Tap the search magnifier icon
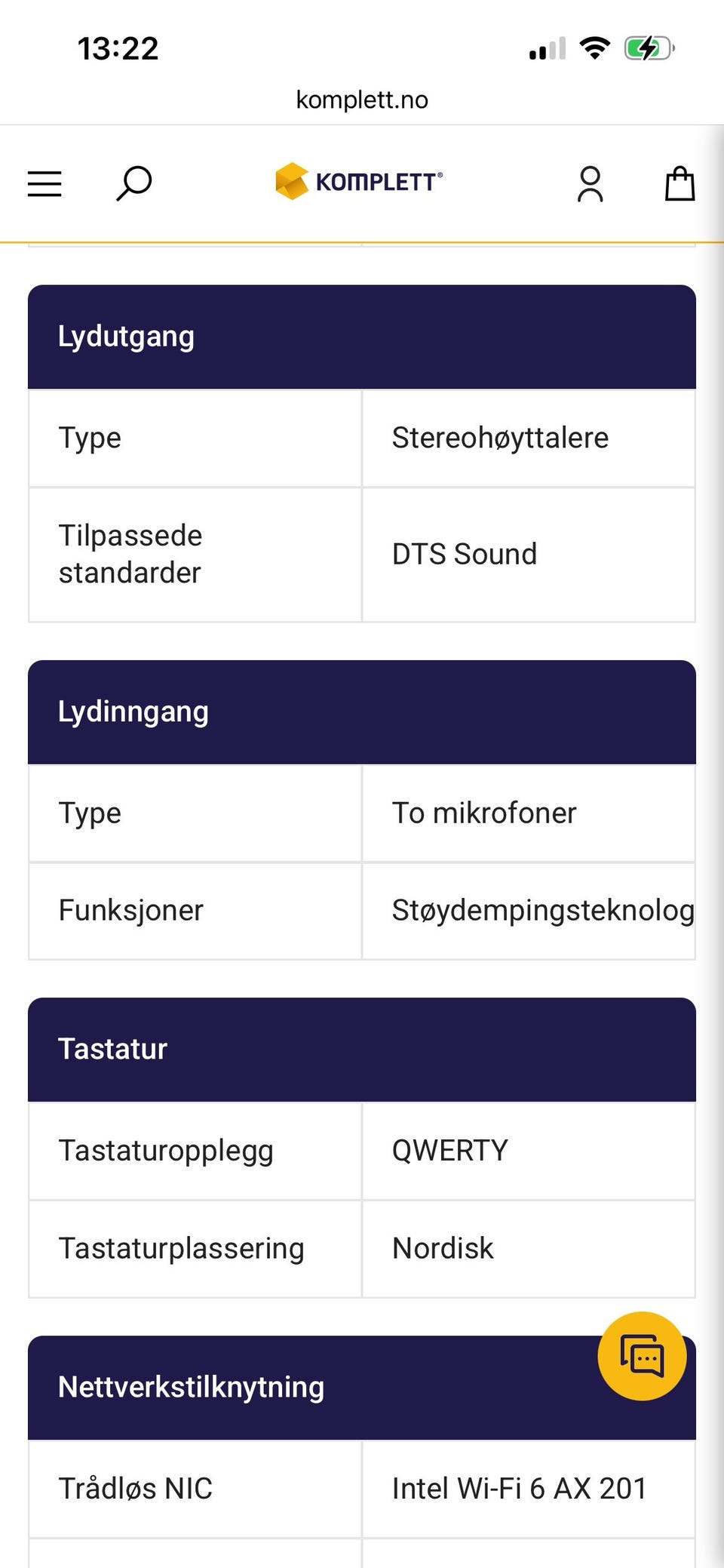The height and width of the screenshot is (1568, 724). [134, 183]
